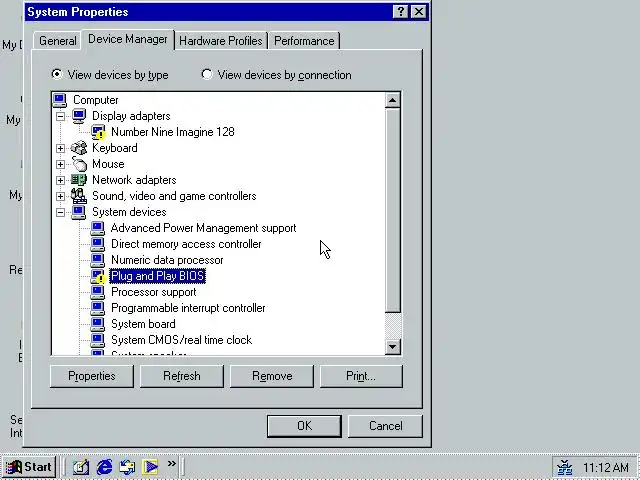Click the System CMOS/real time clock icon

coord(98,340)
